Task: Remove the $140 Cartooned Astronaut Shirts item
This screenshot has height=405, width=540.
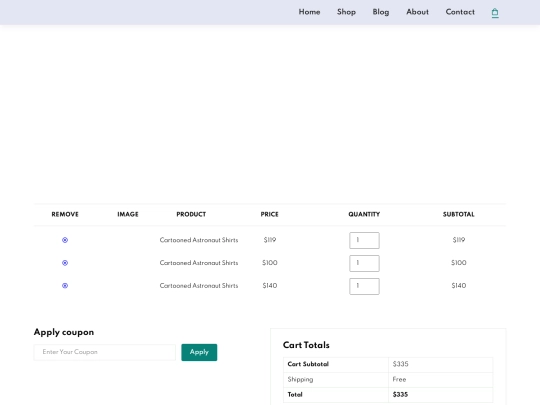Action: [x=65, y=285]
